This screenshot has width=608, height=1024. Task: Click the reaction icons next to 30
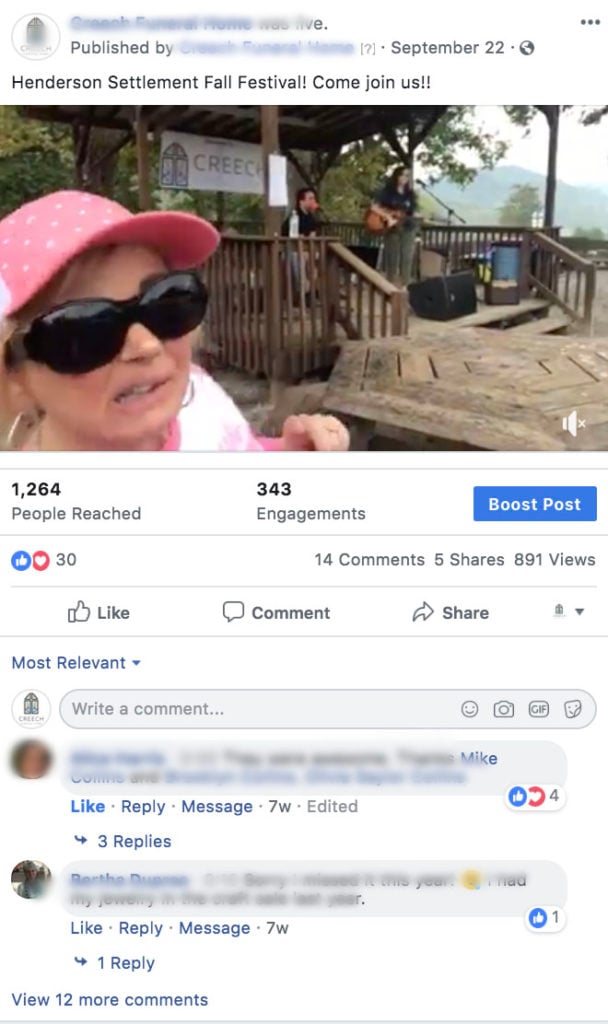coord(31,560)
